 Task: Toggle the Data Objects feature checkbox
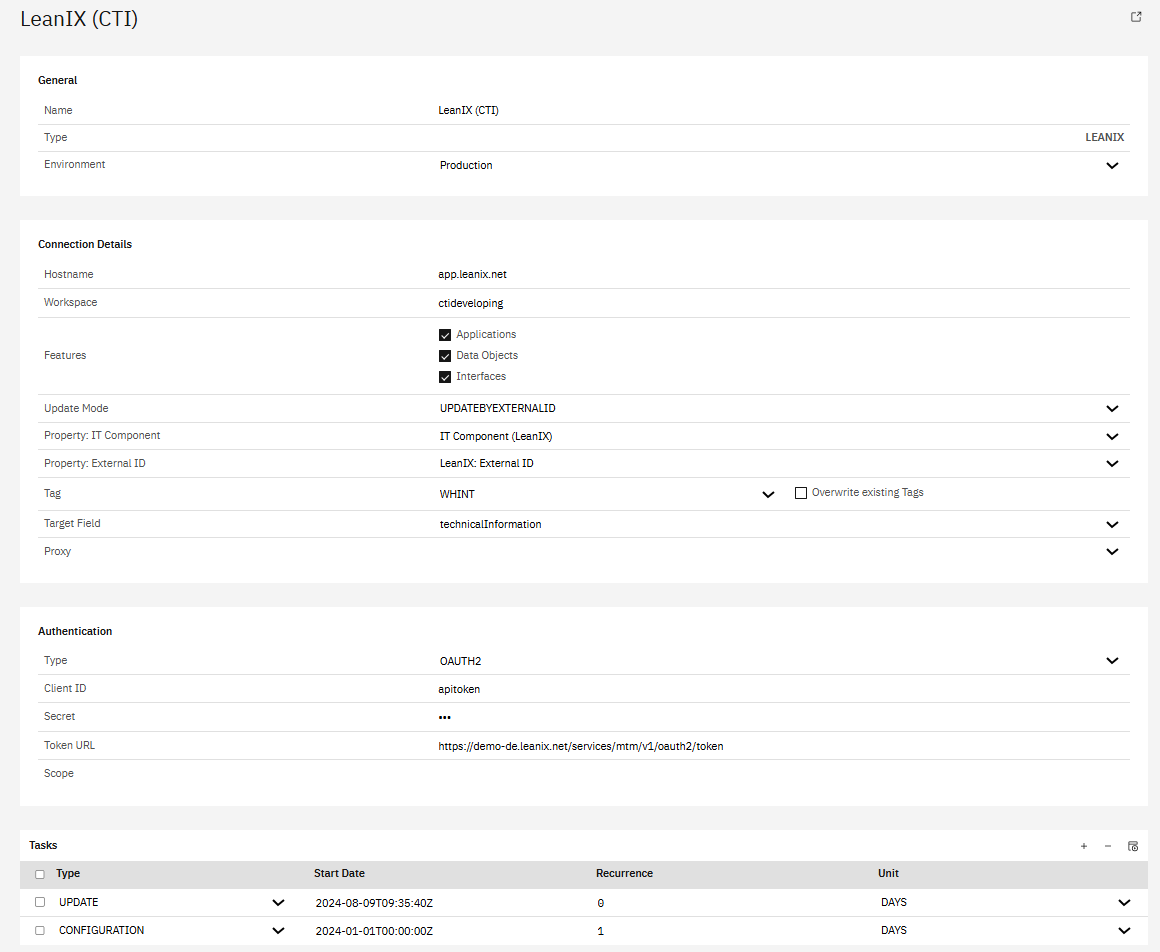coord(445,356)
